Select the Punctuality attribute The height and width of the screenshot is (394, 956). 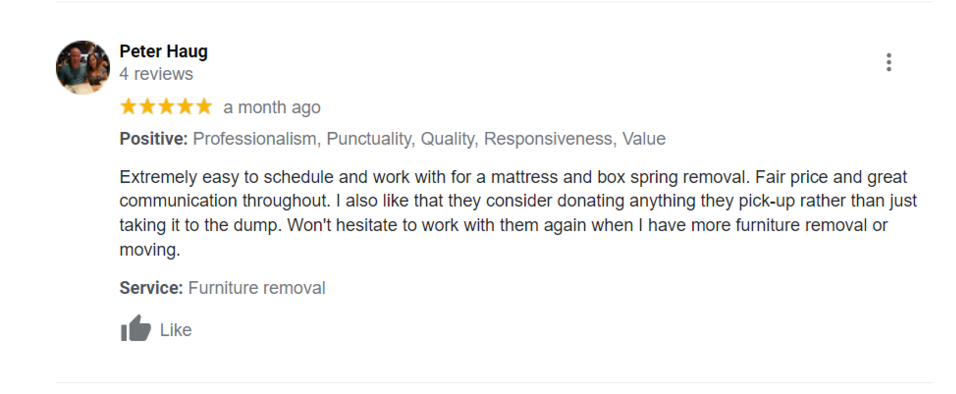[x=371, y=139]
